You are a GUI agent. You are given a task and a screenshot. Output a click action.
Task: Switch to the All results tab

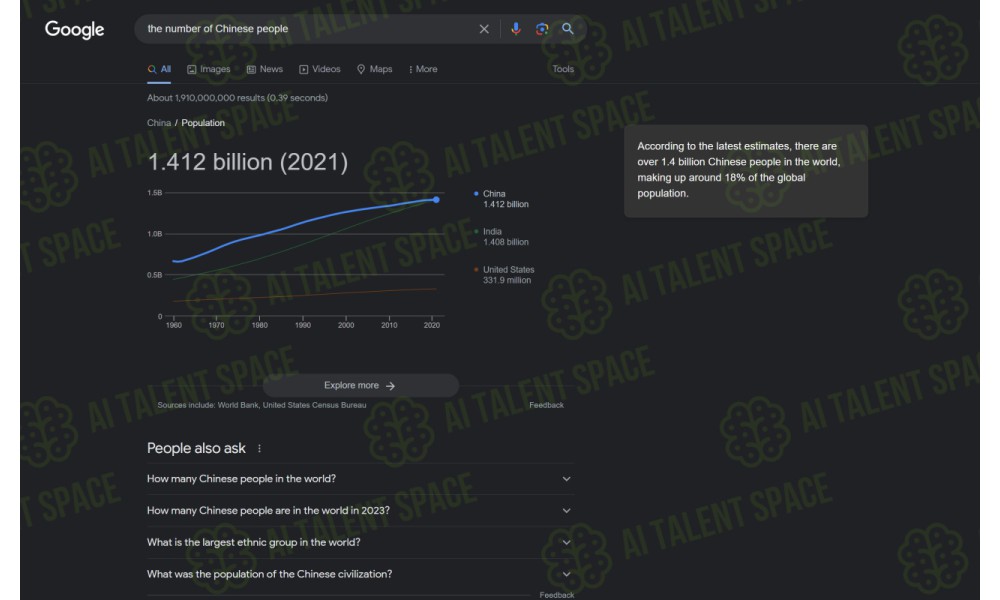(x=159, y=69)
